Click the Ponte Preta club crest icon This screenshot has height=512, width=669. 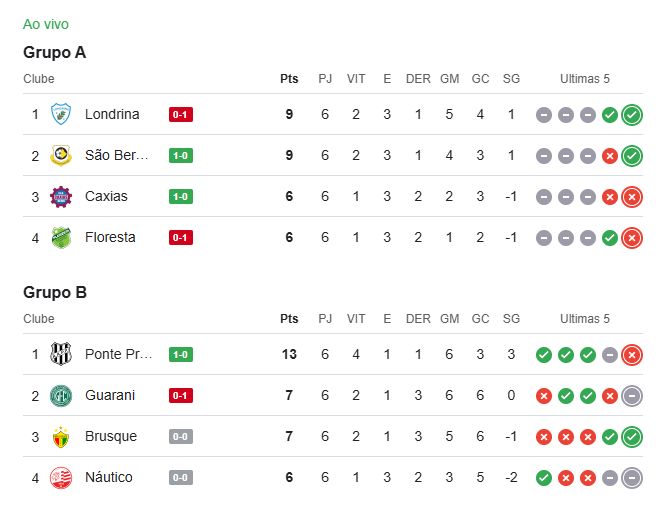tap(61, 354)
